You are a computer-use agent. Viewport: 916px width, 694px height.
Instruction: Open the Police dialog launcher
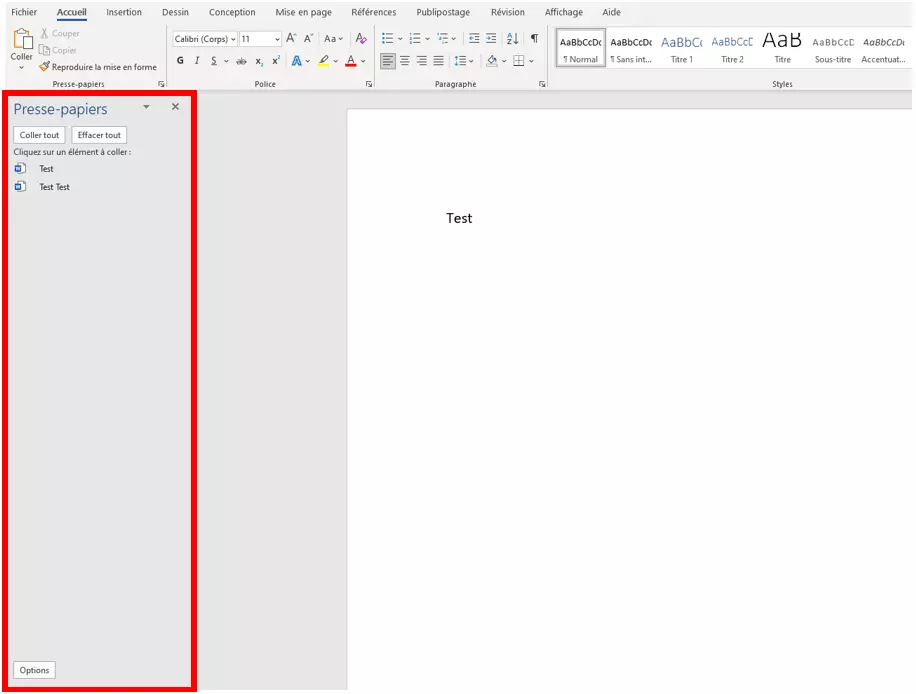pos(369,84)
